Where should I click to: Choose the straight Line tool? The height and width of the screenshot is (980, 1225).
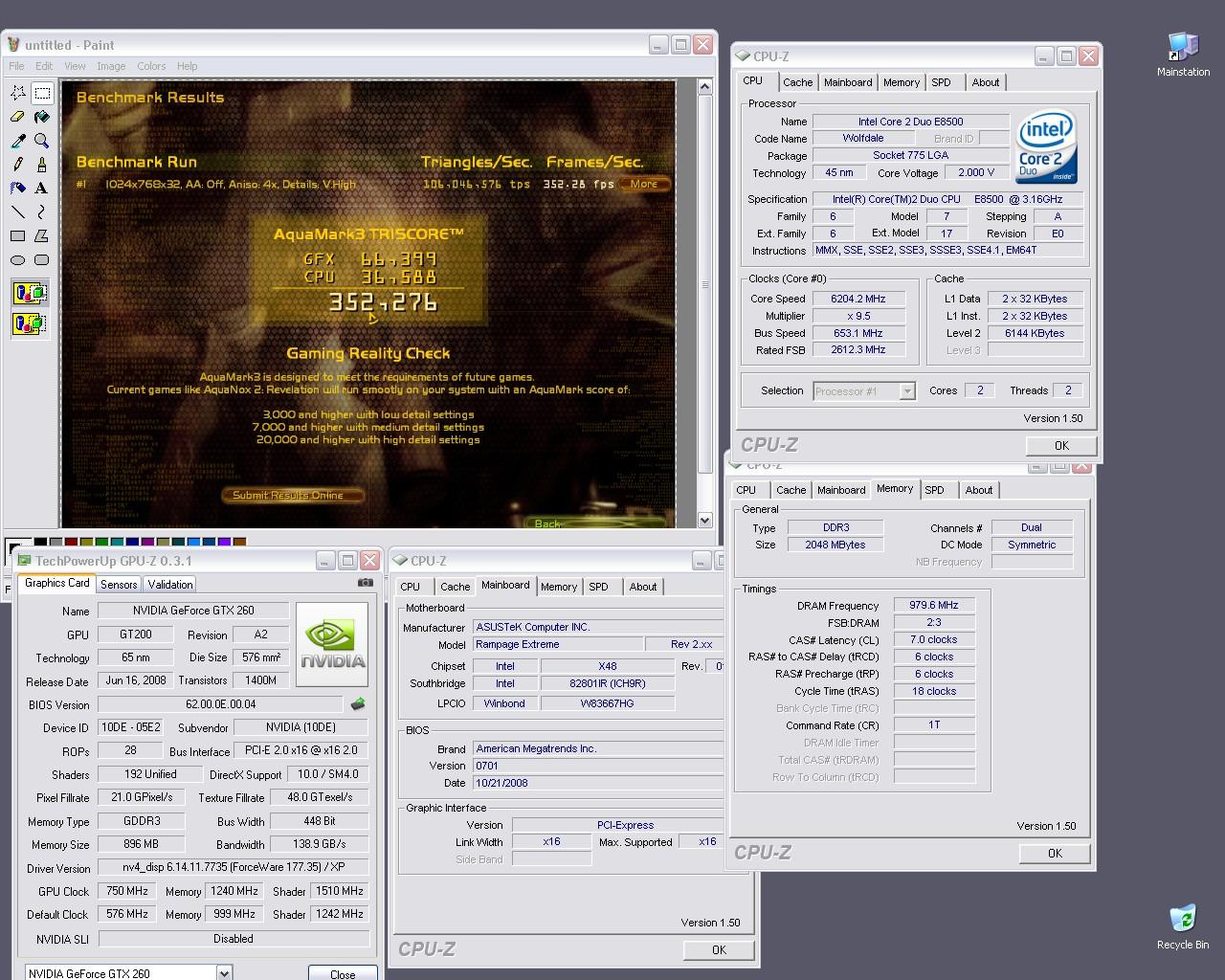18,212
